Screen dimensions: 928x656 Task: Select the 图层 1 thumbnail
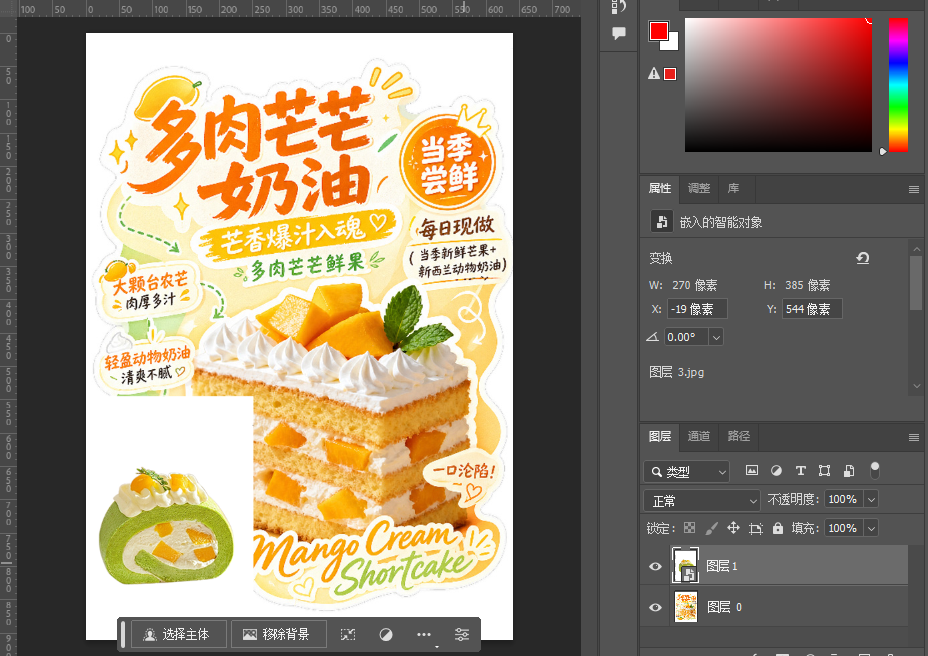(685, 565)
